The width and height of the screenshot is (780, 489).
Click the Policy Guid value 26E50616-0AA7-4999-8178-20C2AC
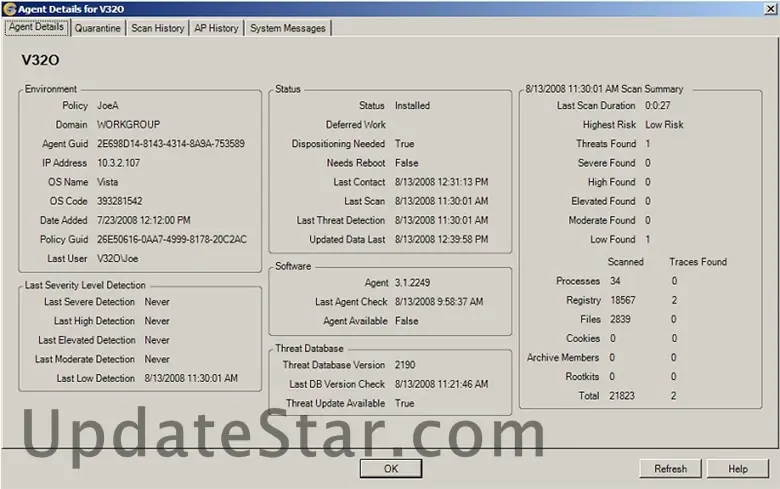pos(172,239)
